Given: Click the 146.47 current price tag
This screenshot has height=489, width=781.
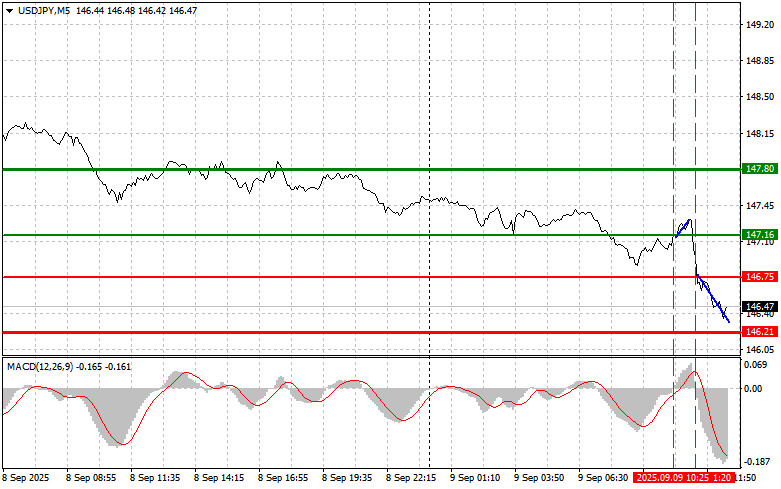Looking at the screenshot, I should [759, 306].
